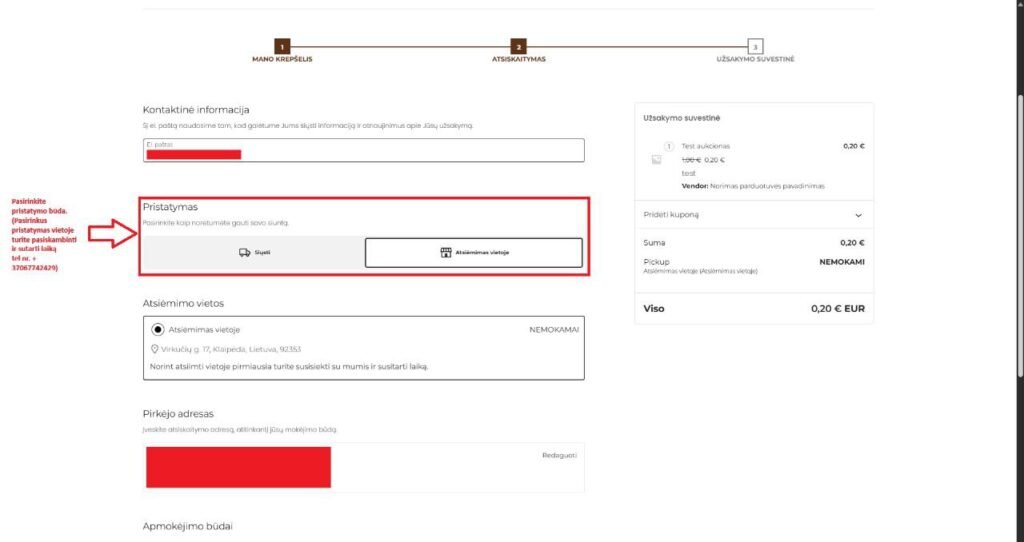Select the Atsiėmimas vietoje radio button
The image size is (1024, 542).
[x=157, y=329]
